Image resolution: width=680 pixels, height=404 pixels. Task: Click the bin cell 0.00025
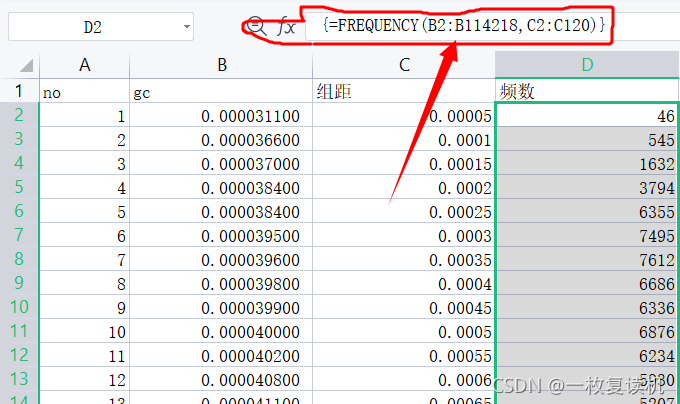pos(404,211)
